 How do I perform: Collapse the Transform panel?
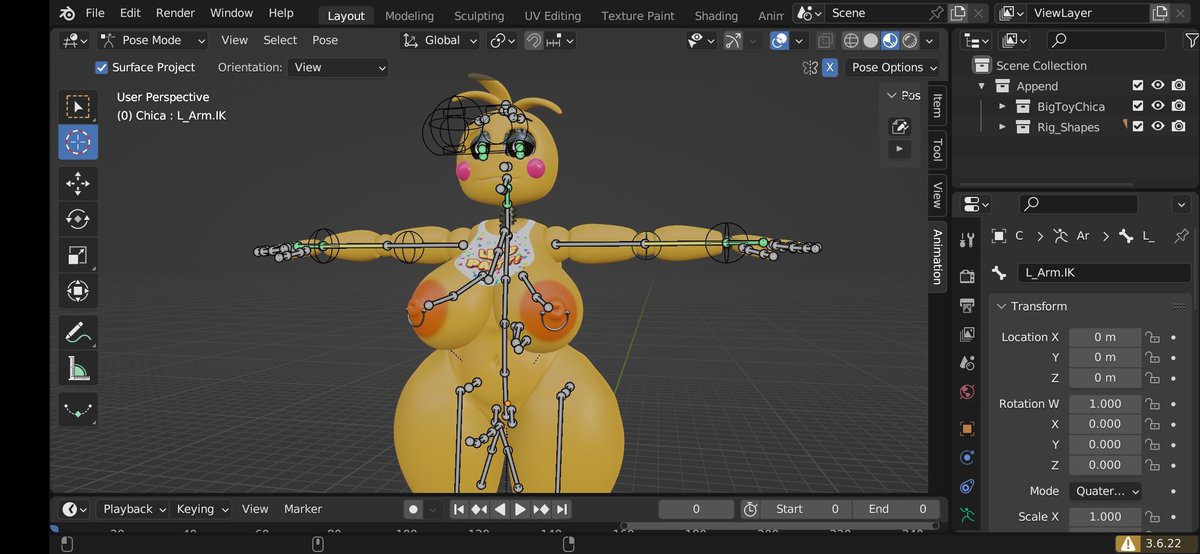point(1002,306)
